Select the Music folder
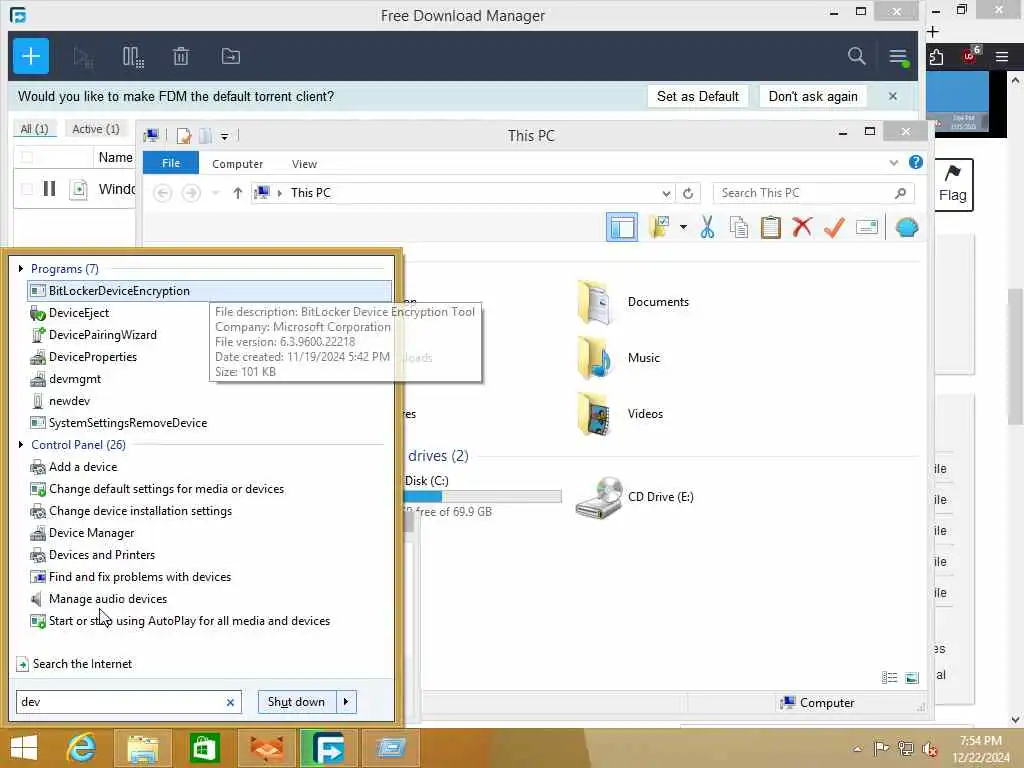 coord(619,358)
